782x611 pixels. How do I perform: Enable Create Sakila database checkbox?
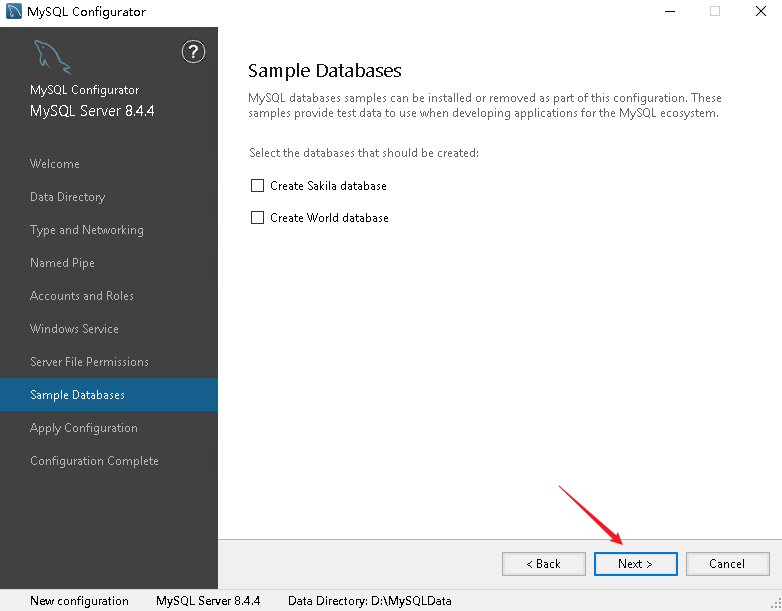tap(258, 186)
